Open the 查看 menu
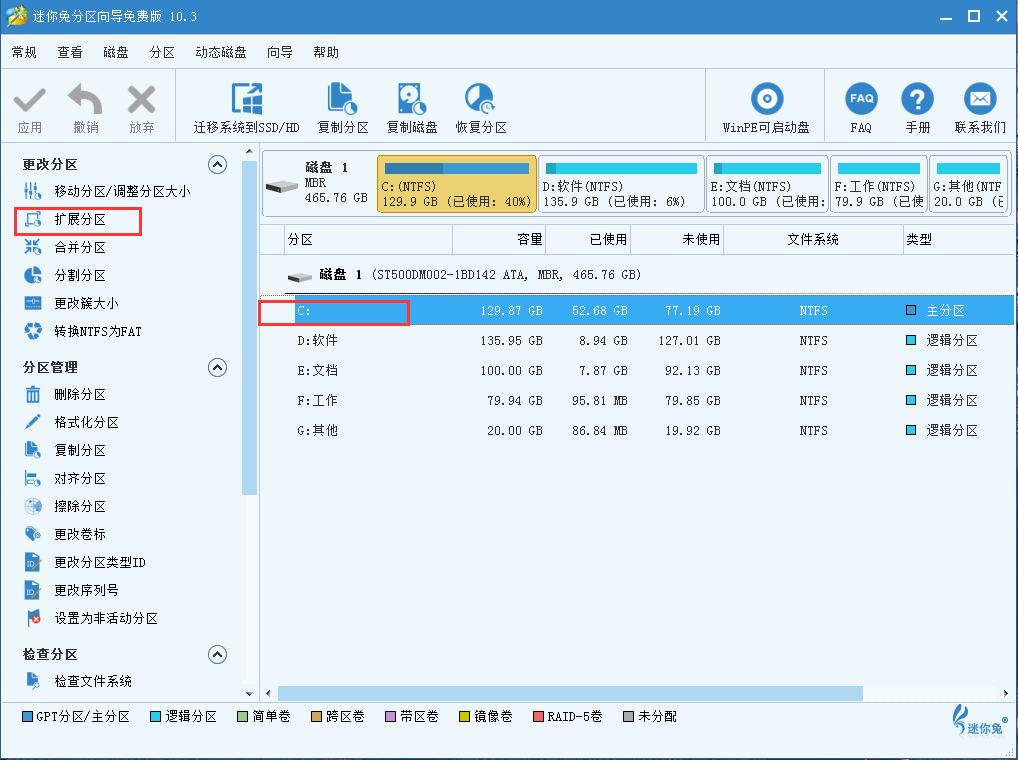 point(69,52)
